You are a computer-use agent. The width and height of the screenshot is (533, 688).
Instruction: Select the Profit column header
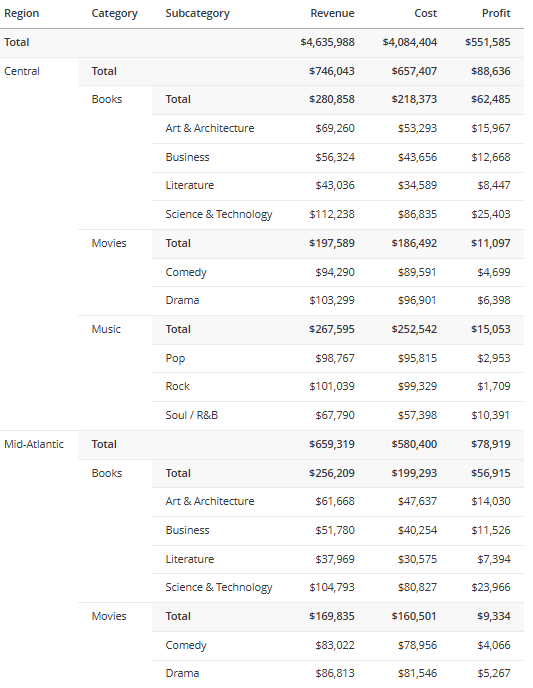[496, 13]
